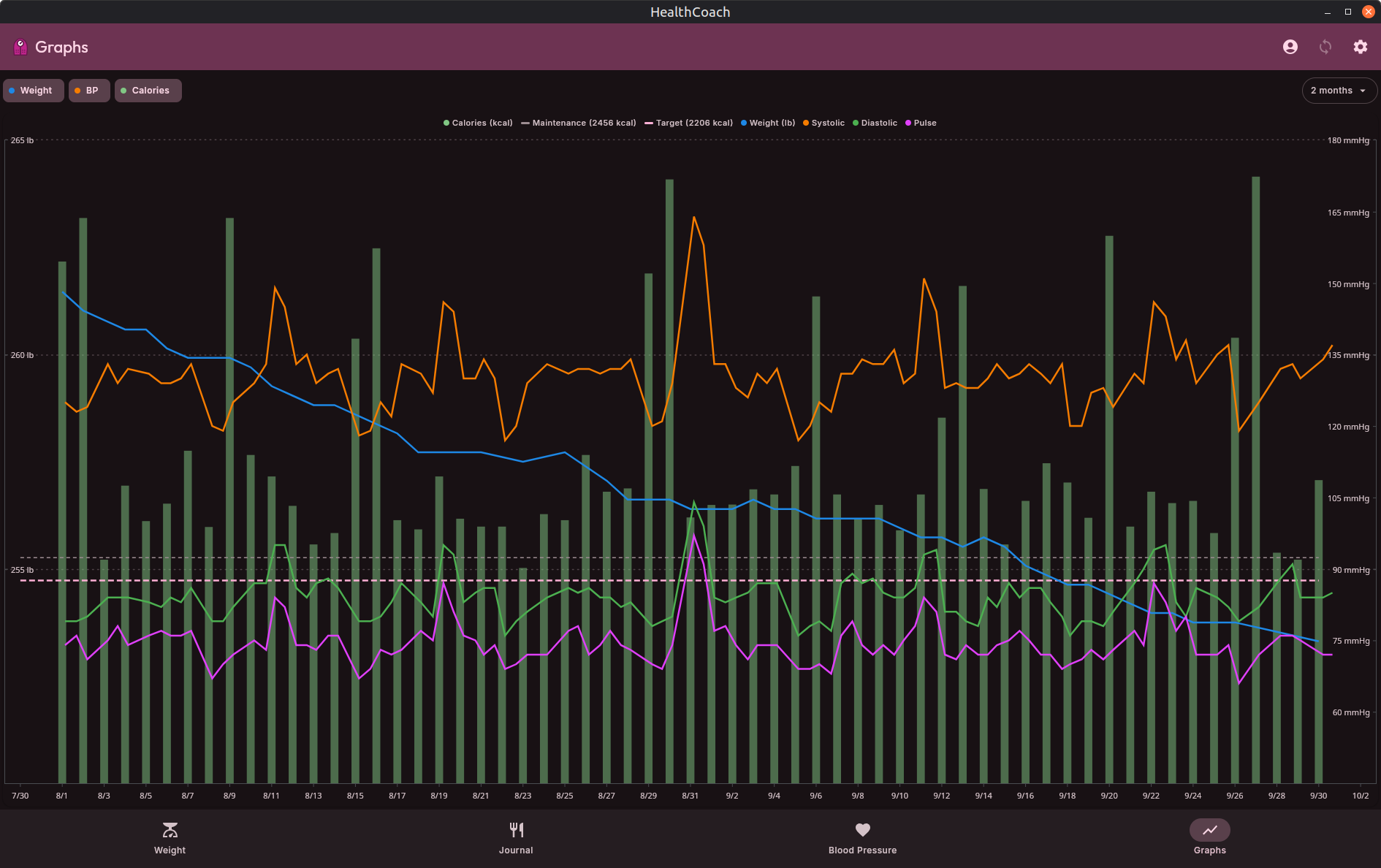Maximize the HealthCoach window
This screenshot has width=1381, height=868.
1348,12
